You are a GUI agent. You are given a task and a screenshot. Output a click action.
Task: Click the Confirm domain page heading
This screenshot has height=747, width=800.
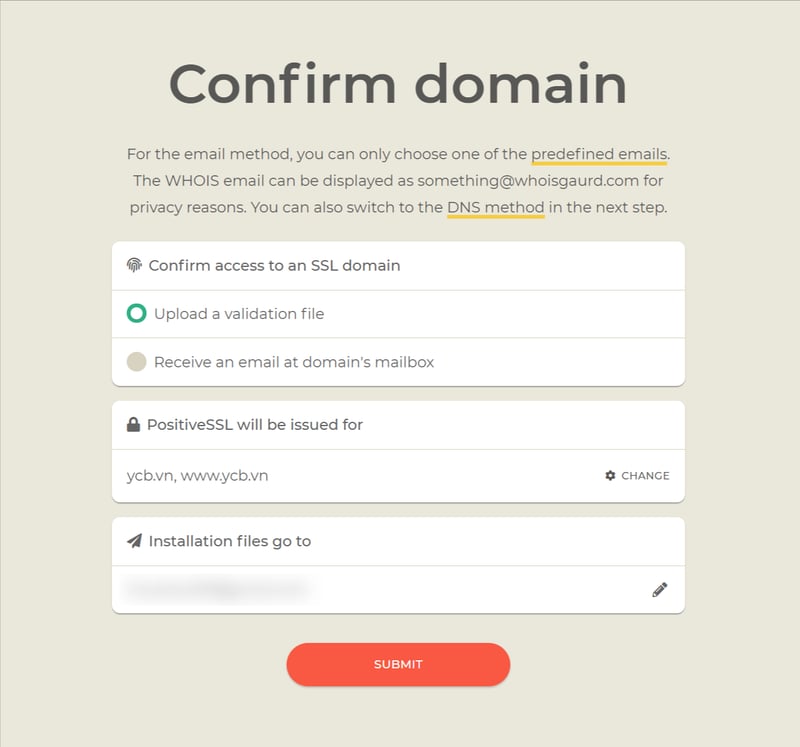click(x=398, y=83)
